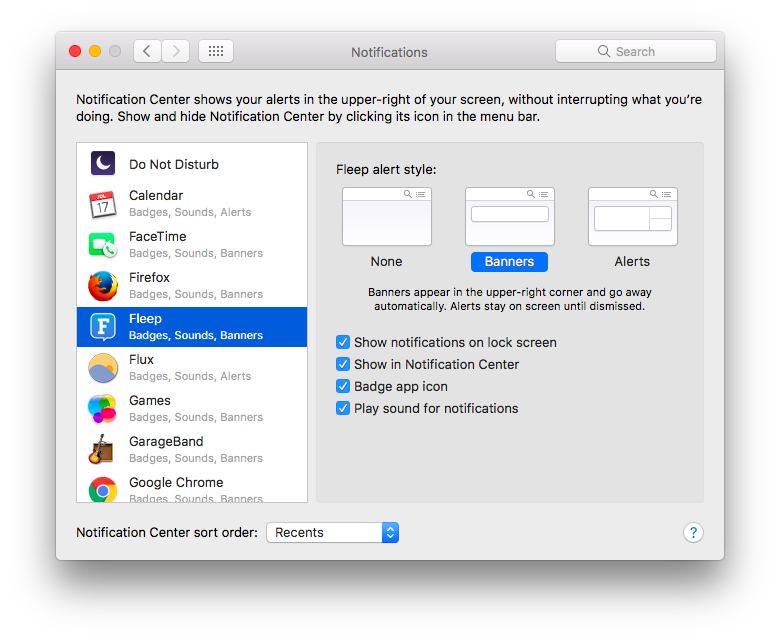Click the Firefox app icon
This screenshot has width=780, height=640.
pos(103,286)
